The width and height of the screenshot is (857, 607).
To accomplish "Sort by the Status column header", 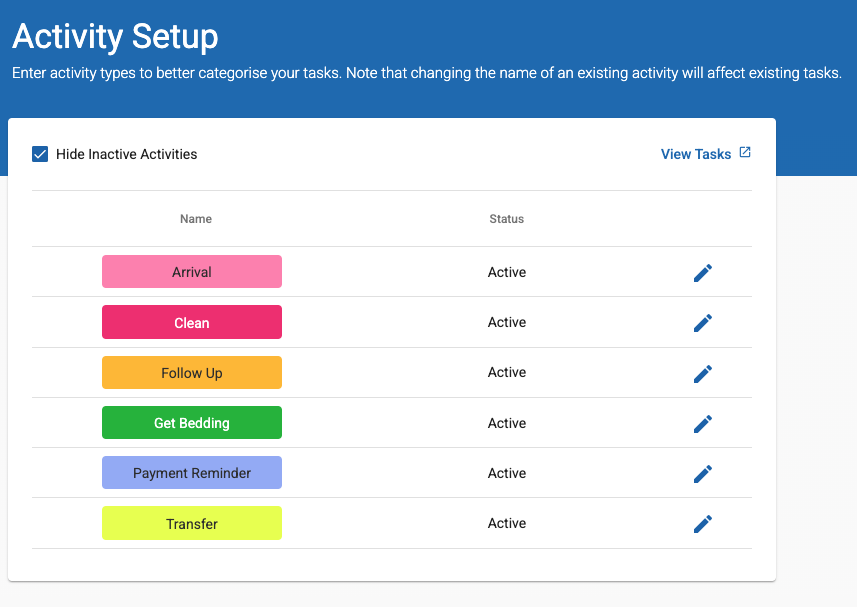I will (x=506, y=219).
